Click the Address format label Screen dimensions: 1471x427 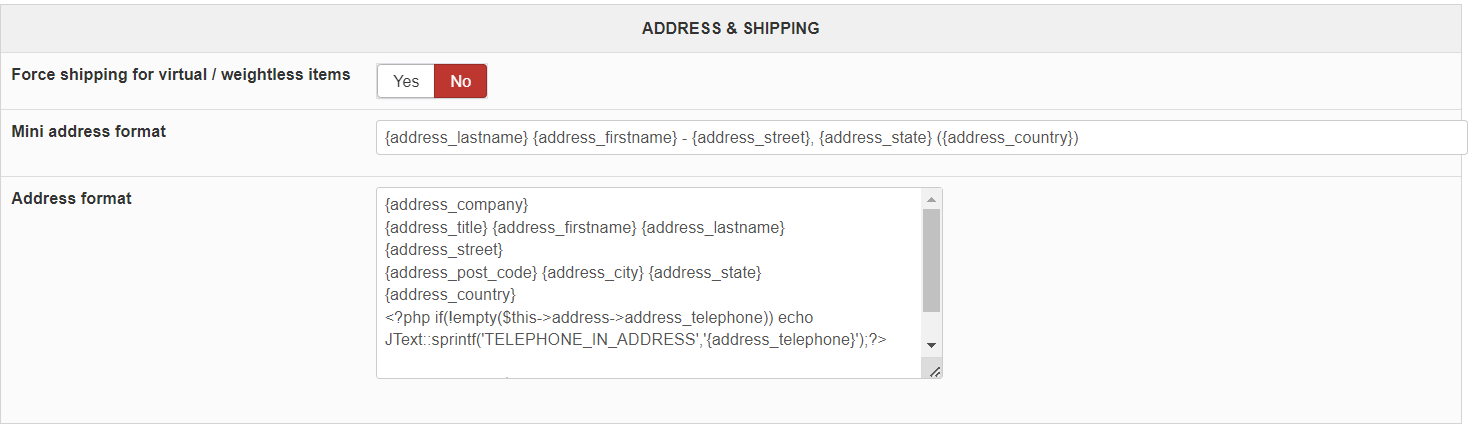tap(72, 198)
